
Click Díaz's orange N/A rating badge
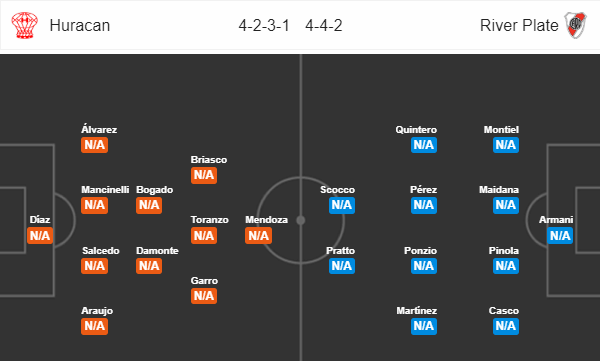tap(40, 235)
